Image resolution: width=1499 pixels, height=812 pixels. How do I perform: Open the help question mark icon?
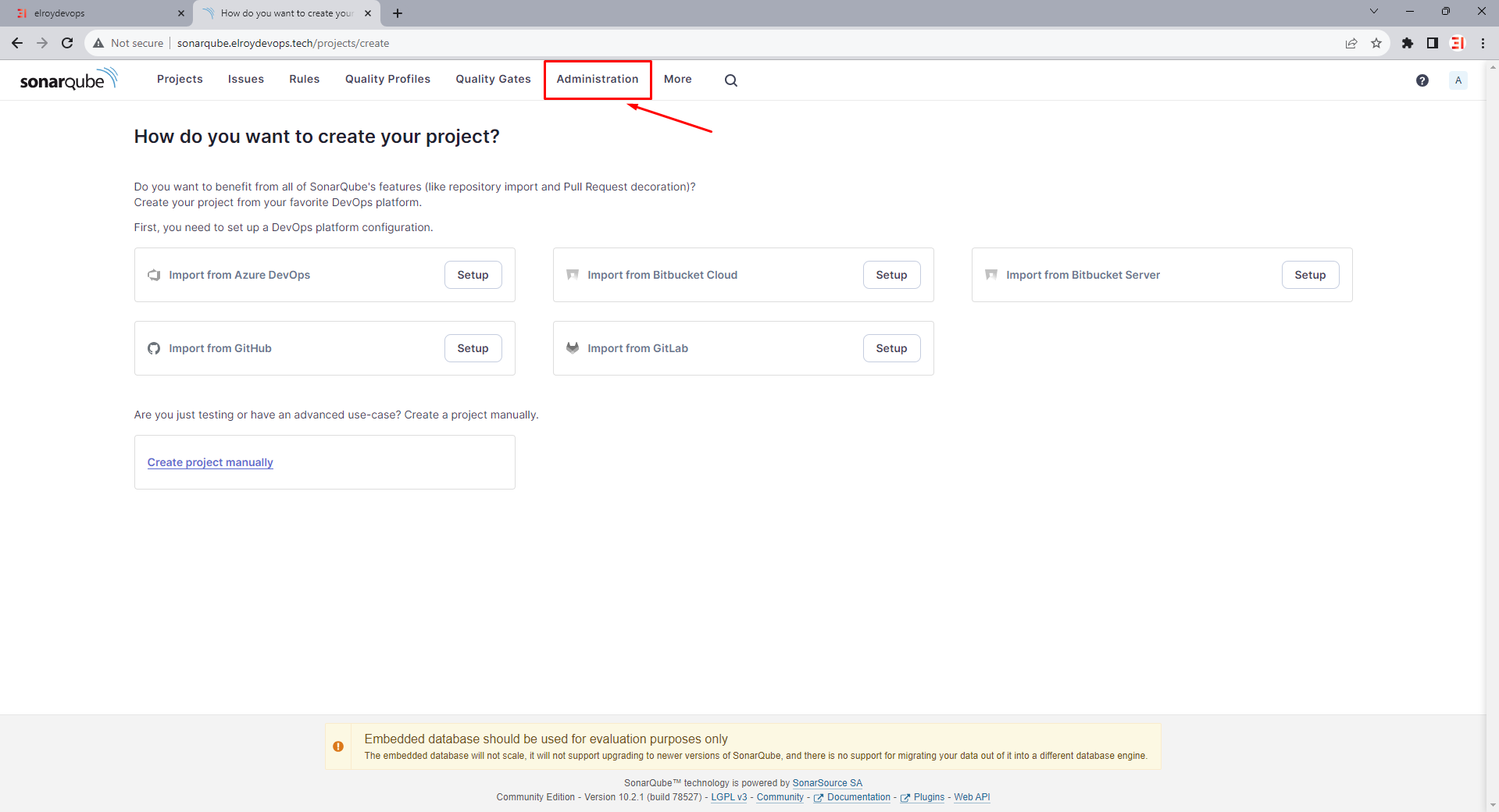(1422, 80)
